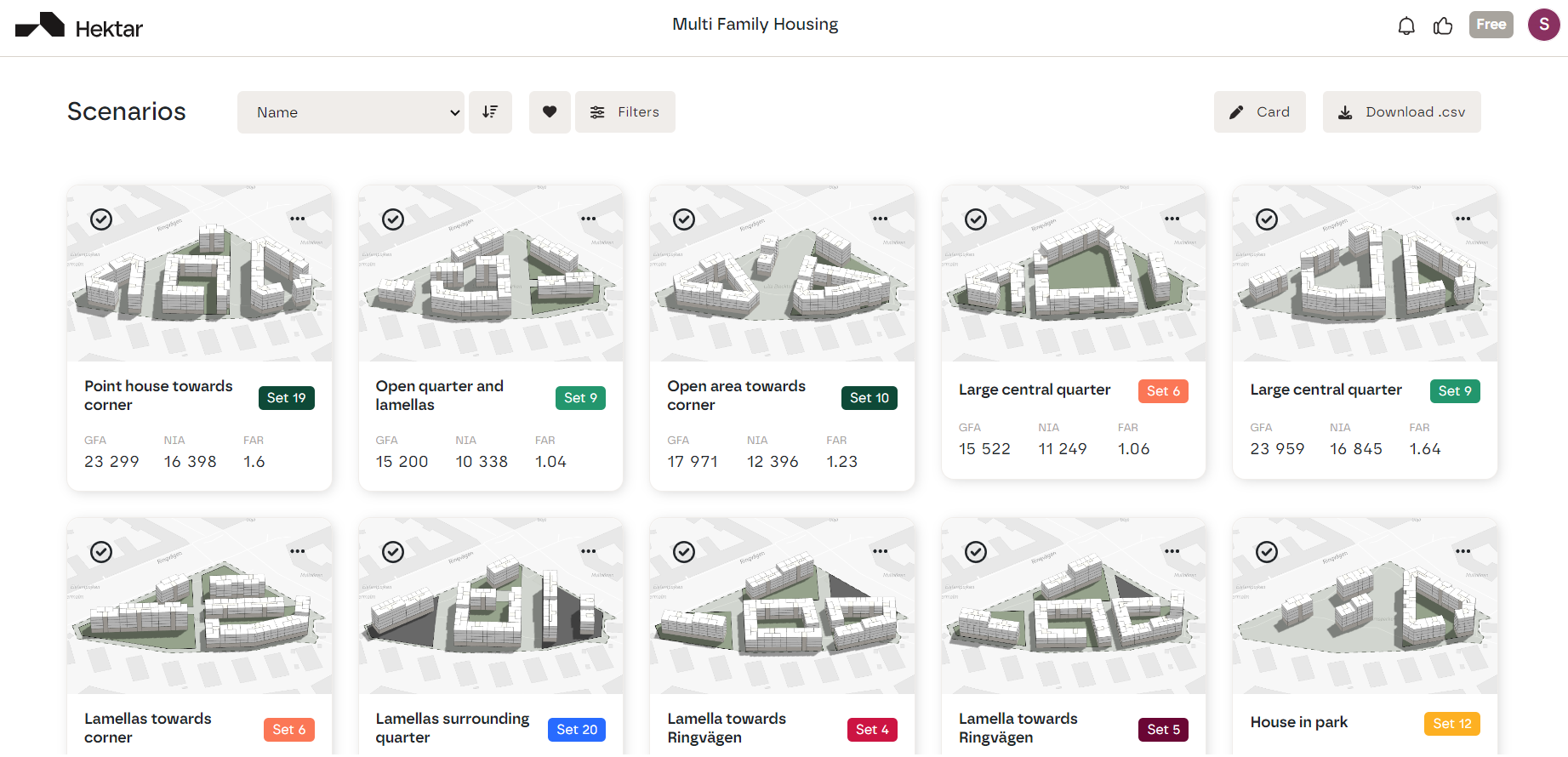Open more options for Open area towards corner
This screenshot has height=757, width=1568.
[x=880, y=219]
